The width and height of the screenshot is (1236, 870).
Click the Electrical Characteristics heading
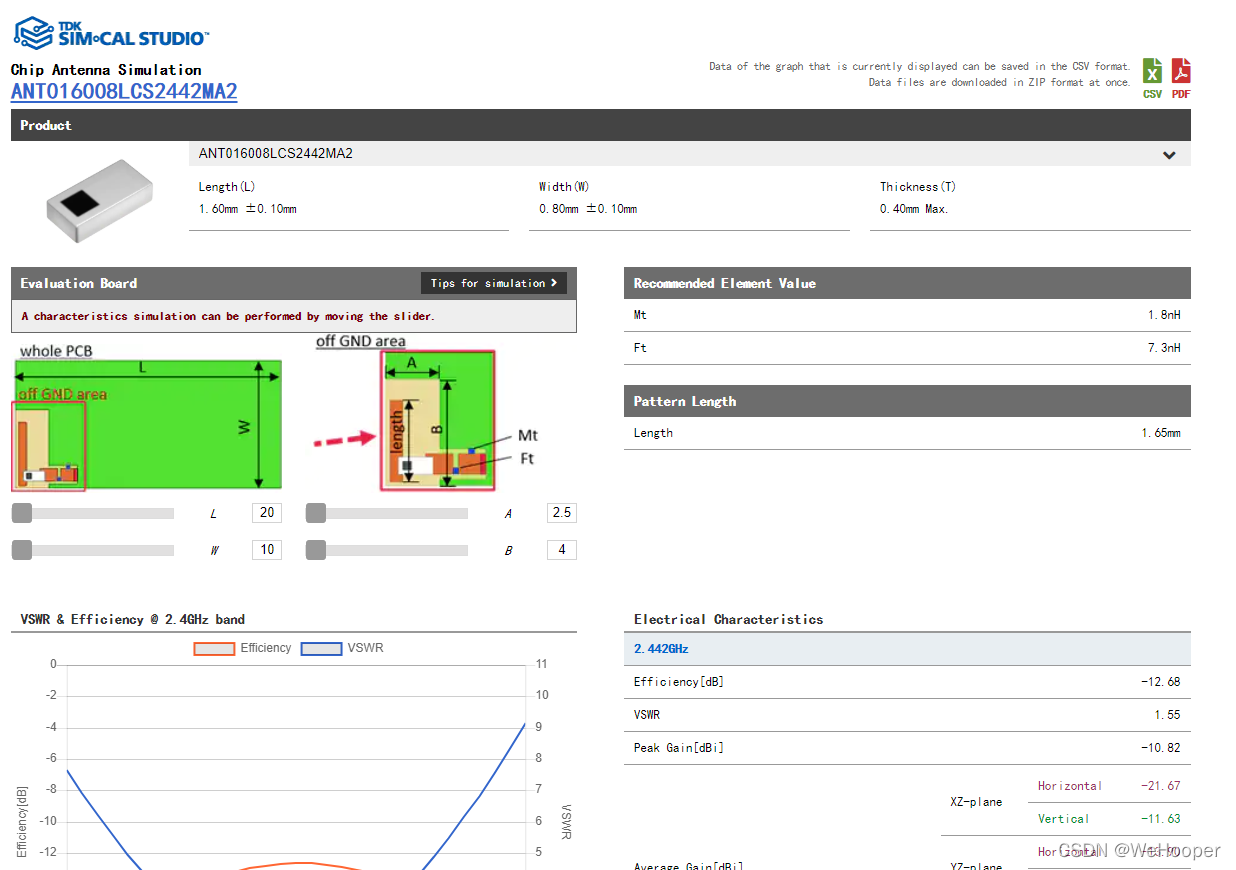pos(728,619)
